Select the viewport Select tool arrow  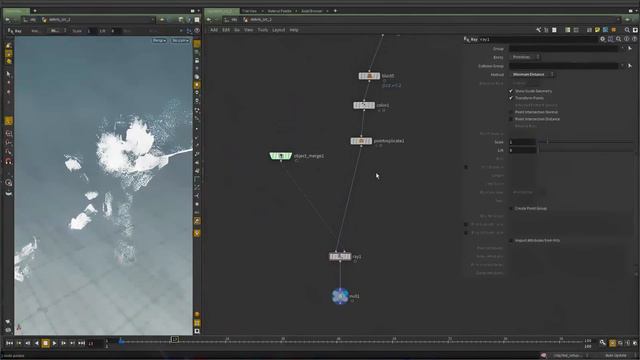[8, 74]
